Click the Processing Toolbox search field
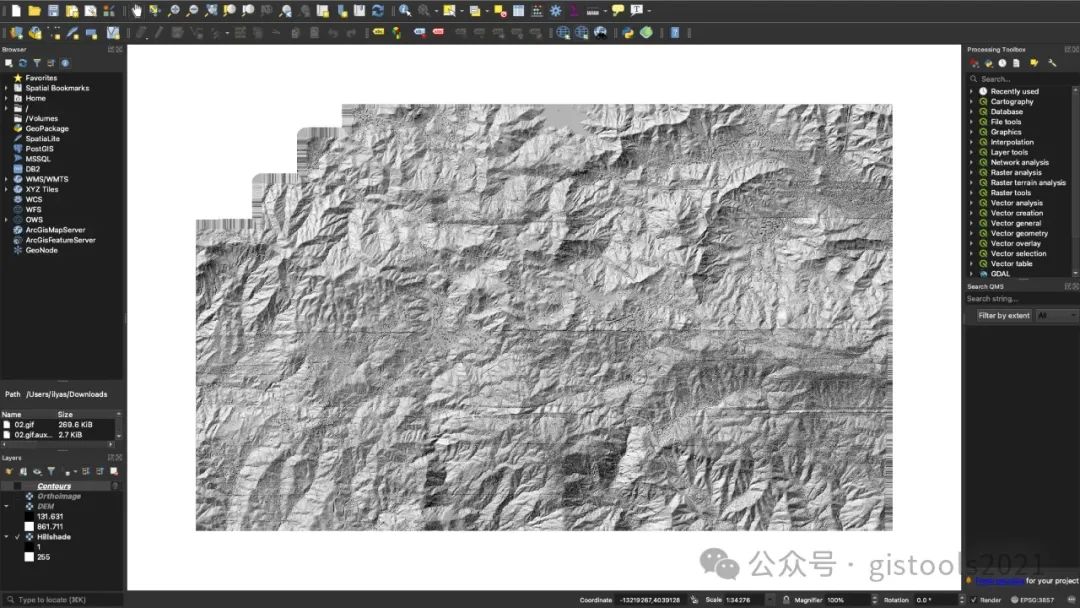The width and height of the screenshot is (1080, 608). [x=1022, y=79]
